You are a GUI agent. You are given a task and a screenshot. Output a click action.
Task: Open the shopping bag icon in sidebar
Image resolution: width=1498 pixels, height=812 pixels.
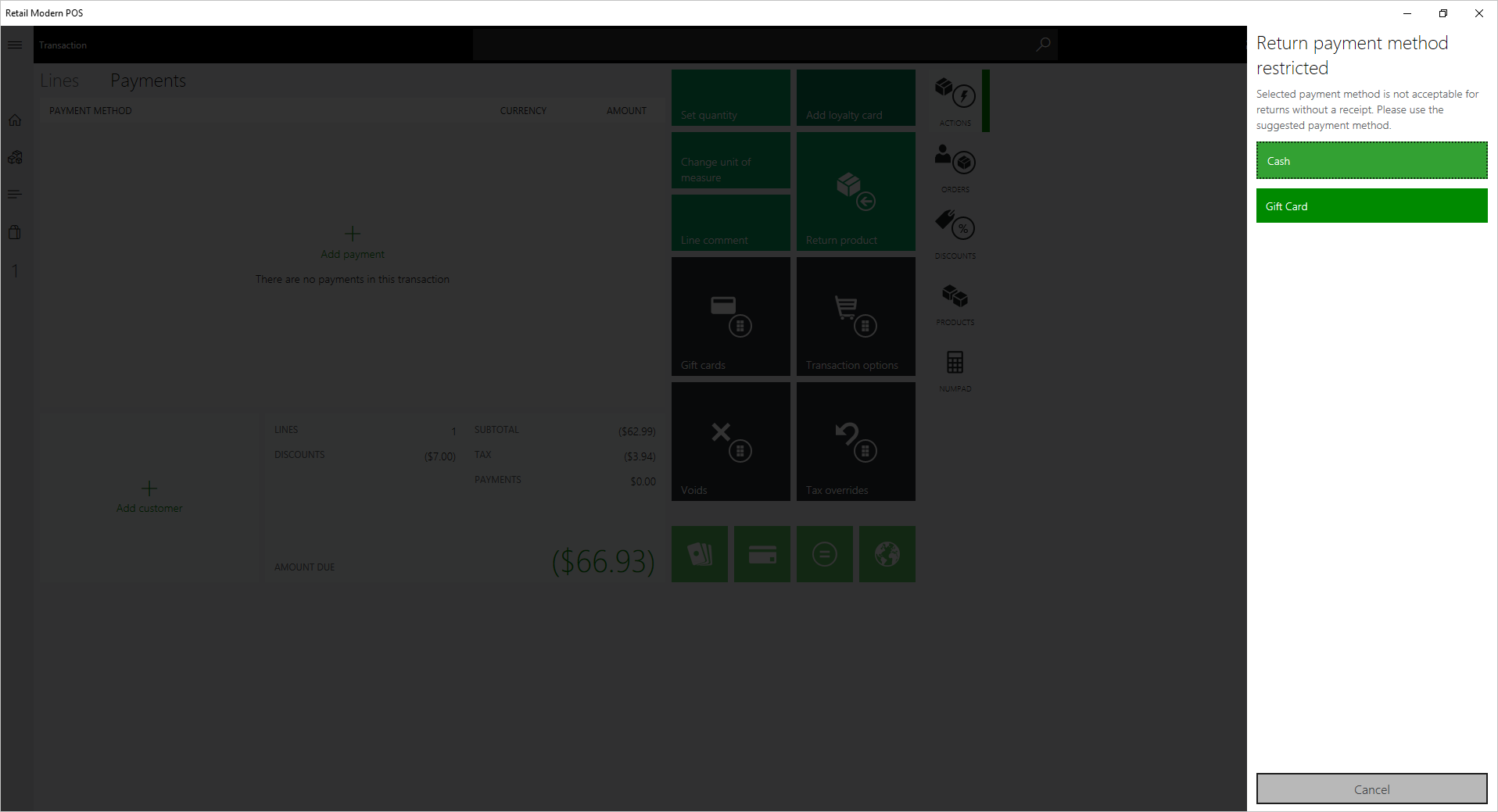pyautogui.click(x=15, y=232)
